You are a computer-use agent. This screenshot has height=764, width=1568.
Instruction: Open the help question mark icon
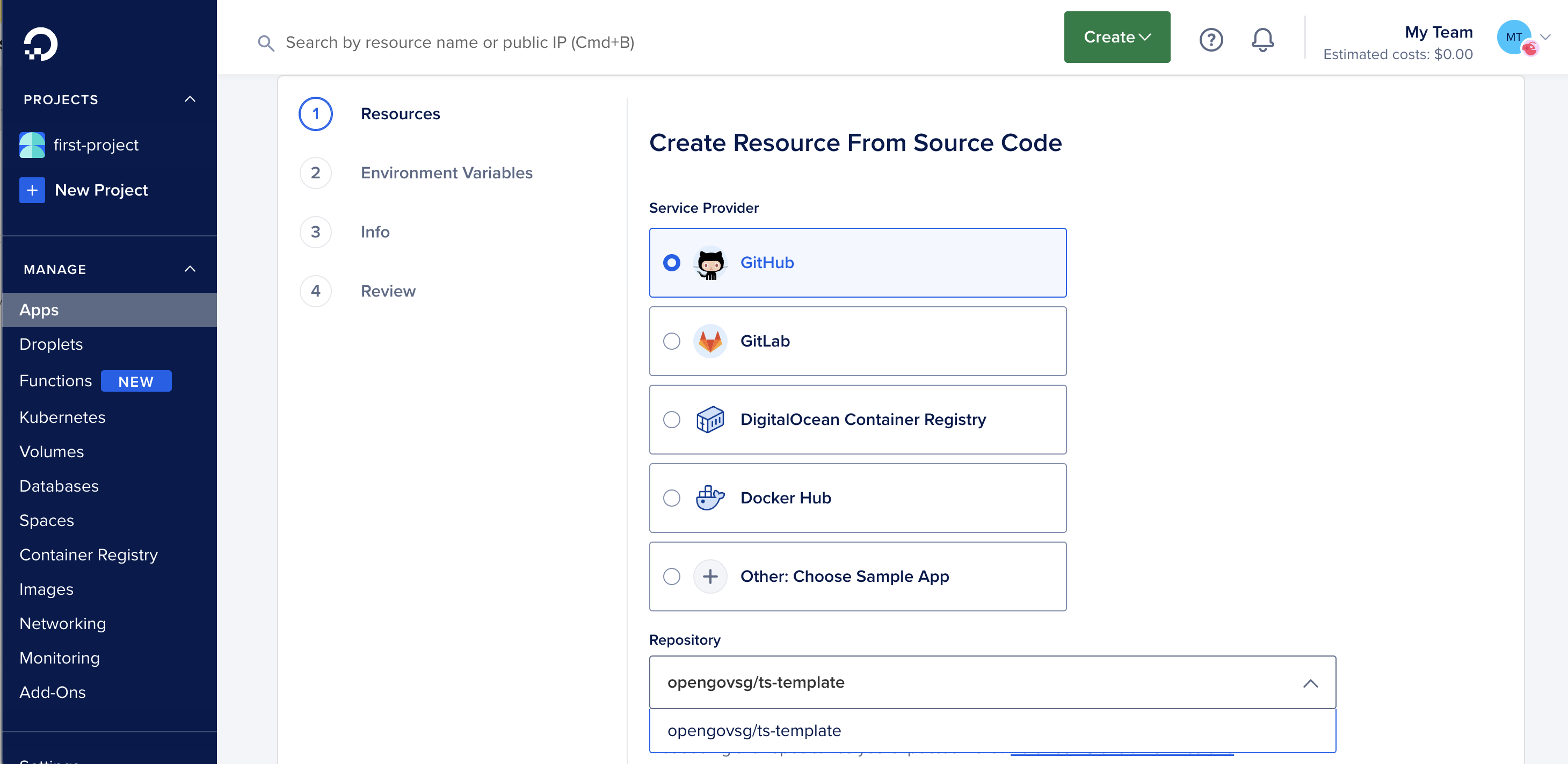(x=1211, y=40)
